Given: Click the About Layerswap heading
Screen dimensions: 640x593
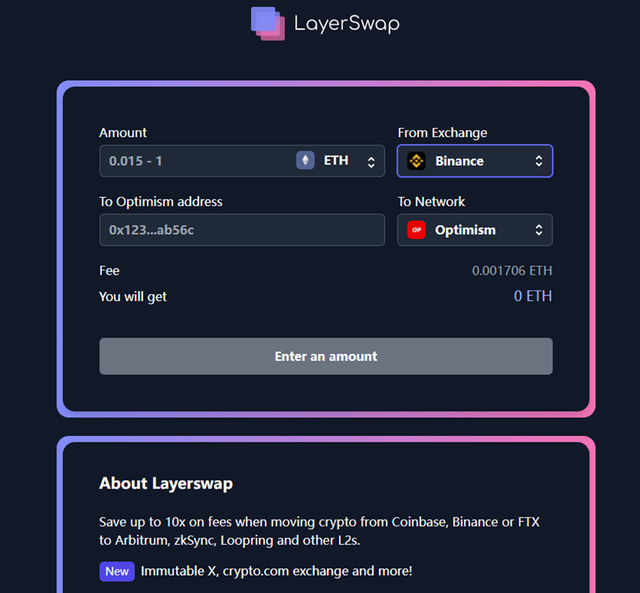Looking at the screenshot, I should tap(166, 484).
